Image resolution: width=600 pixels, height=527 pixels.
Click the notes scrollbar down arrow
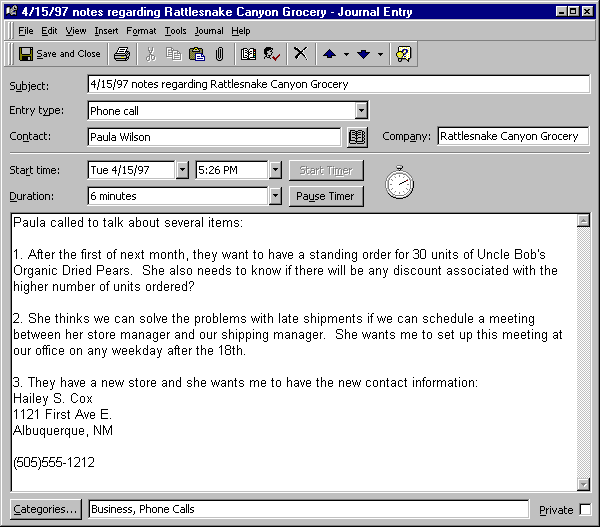pos(583,484)
